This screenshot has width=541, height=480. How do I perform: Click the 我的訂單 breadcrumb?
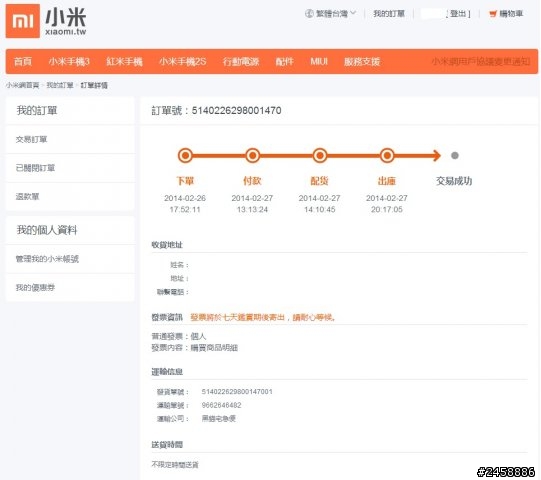coord(60,85)
